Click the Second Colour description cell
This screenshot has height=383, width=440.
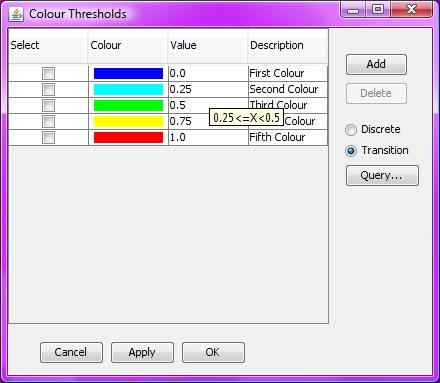pos(288,89)
